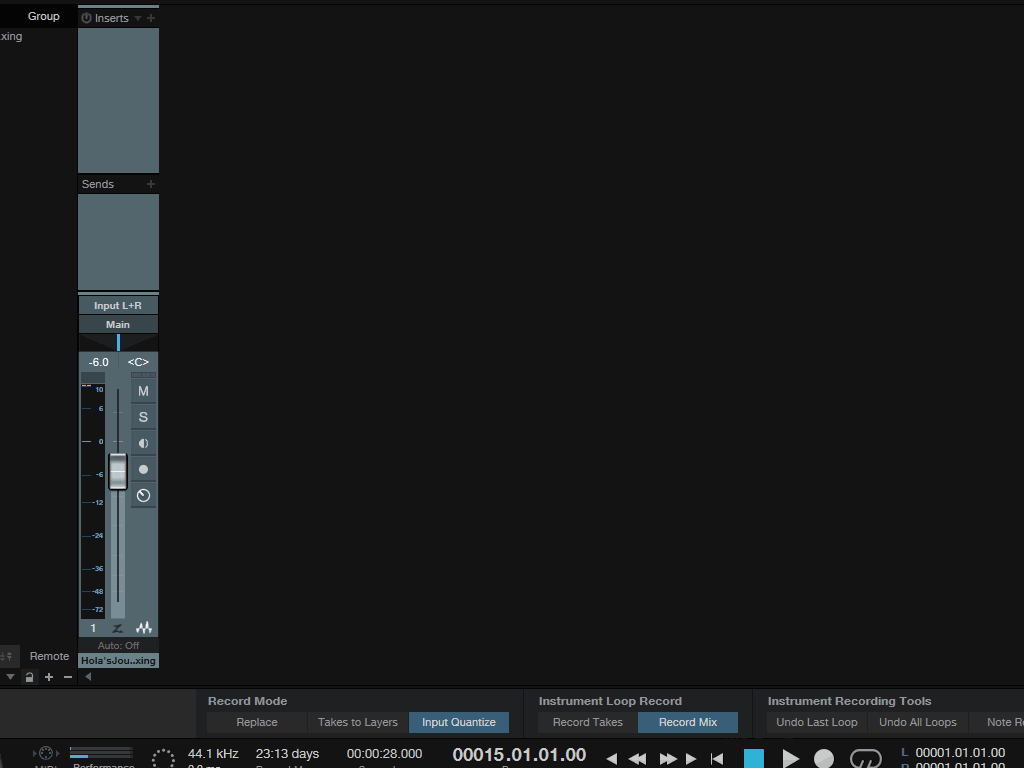
Task: Toggle the Loop Active transport button
Action: click(866, 758)
